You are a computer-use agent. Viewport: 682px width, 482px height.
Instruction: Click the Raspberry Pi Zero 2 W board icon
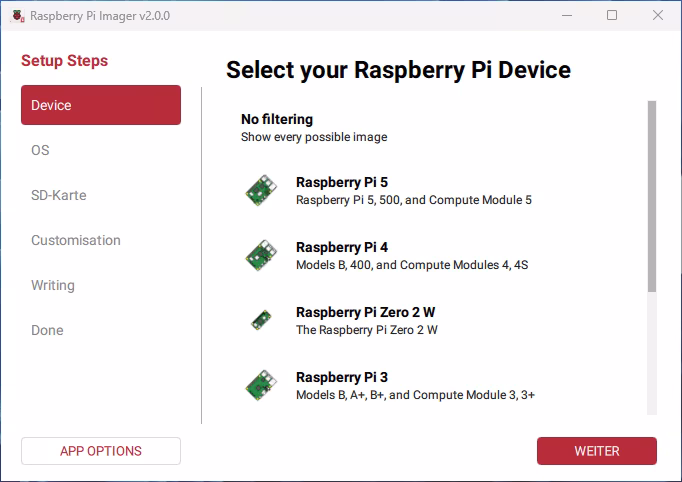[x=261, y=320]
